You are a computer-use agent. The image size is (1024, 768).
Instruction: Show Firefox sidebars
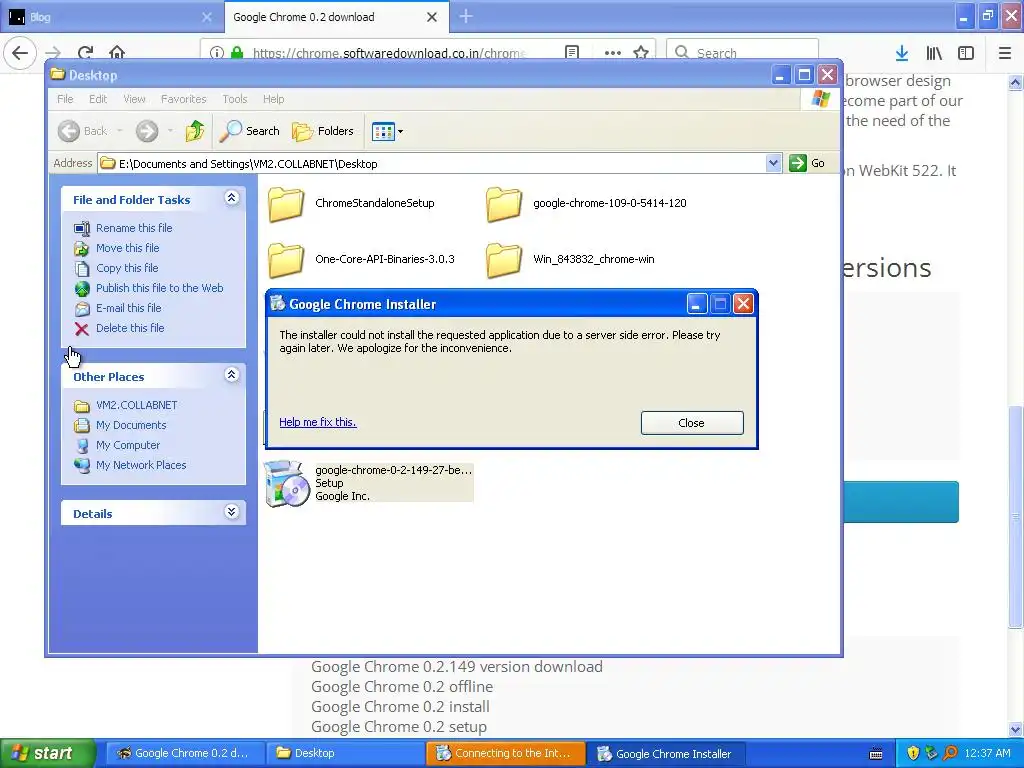(x=966, y=53)
